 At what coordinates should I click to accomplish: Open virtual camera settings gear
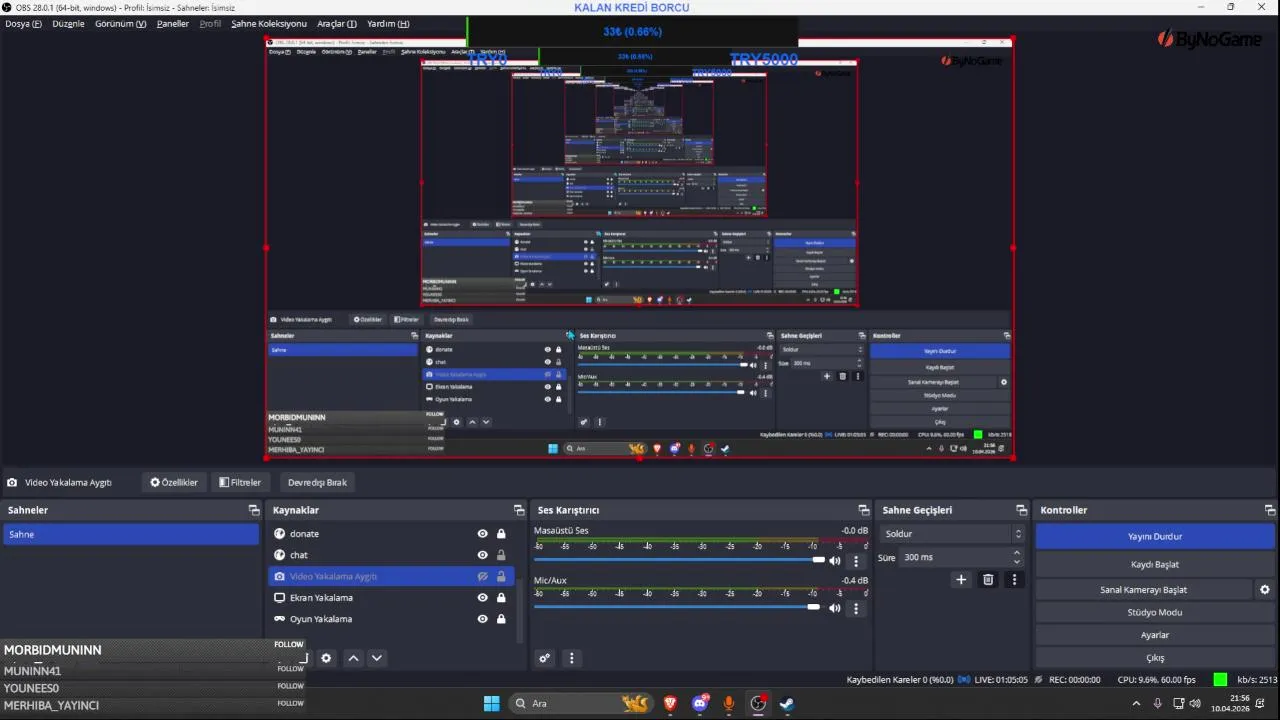1265,590
